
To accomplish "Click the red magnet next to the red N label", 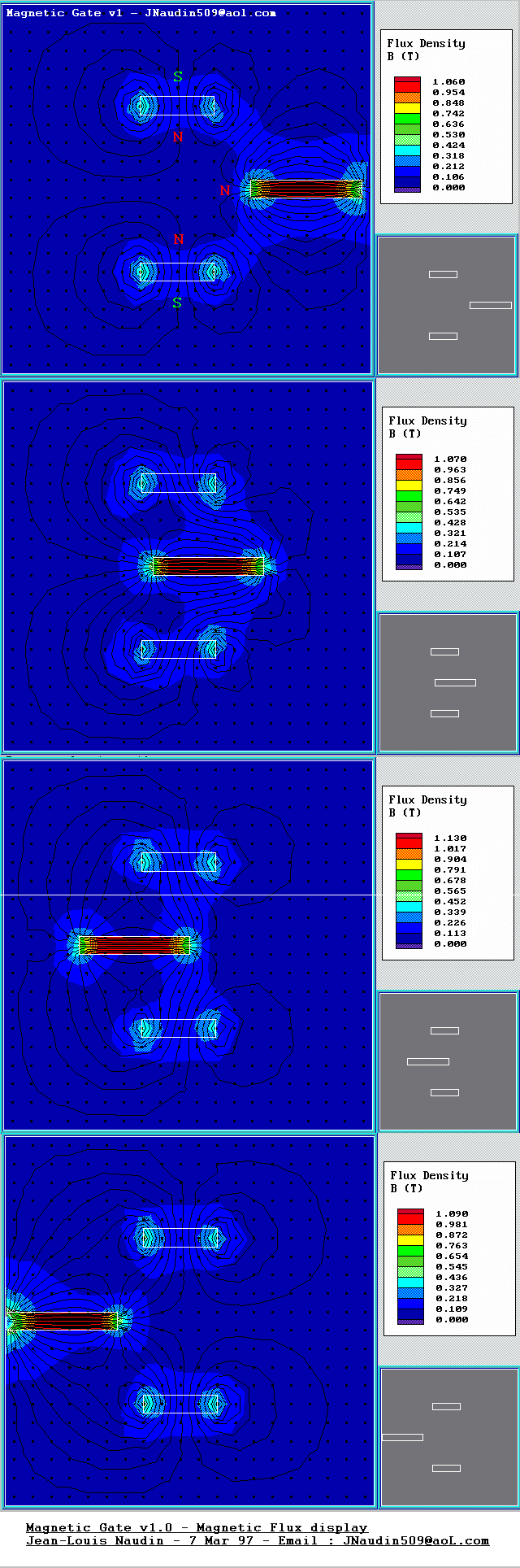I will pos(306,189).
